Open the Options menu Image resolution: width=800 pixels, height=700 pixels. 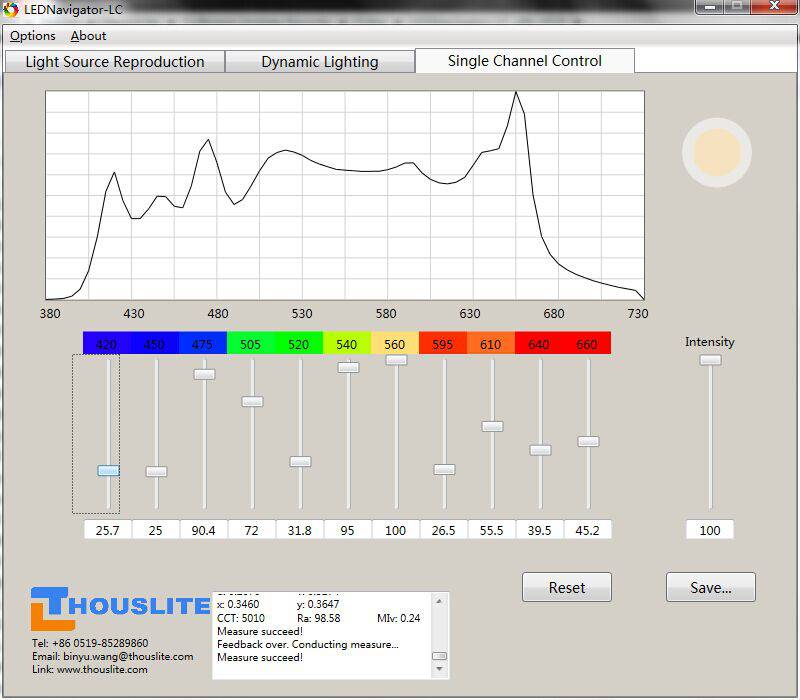(x=33, y=36)
